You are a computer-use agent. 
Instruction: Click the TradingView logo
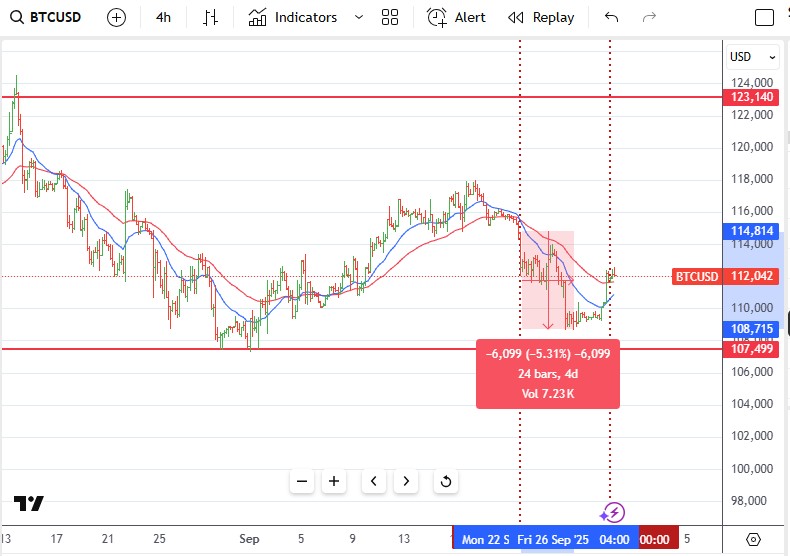click(x=29, y=503)
